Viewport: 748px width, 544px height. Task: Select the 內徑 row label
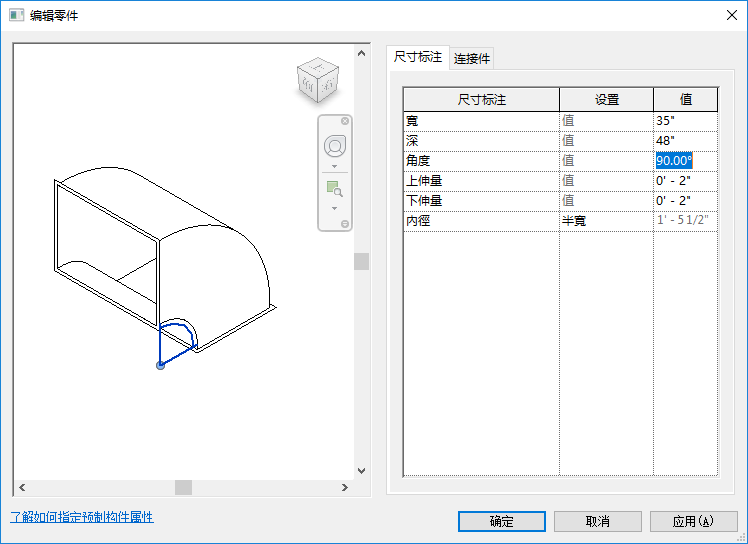pos(481,221)
